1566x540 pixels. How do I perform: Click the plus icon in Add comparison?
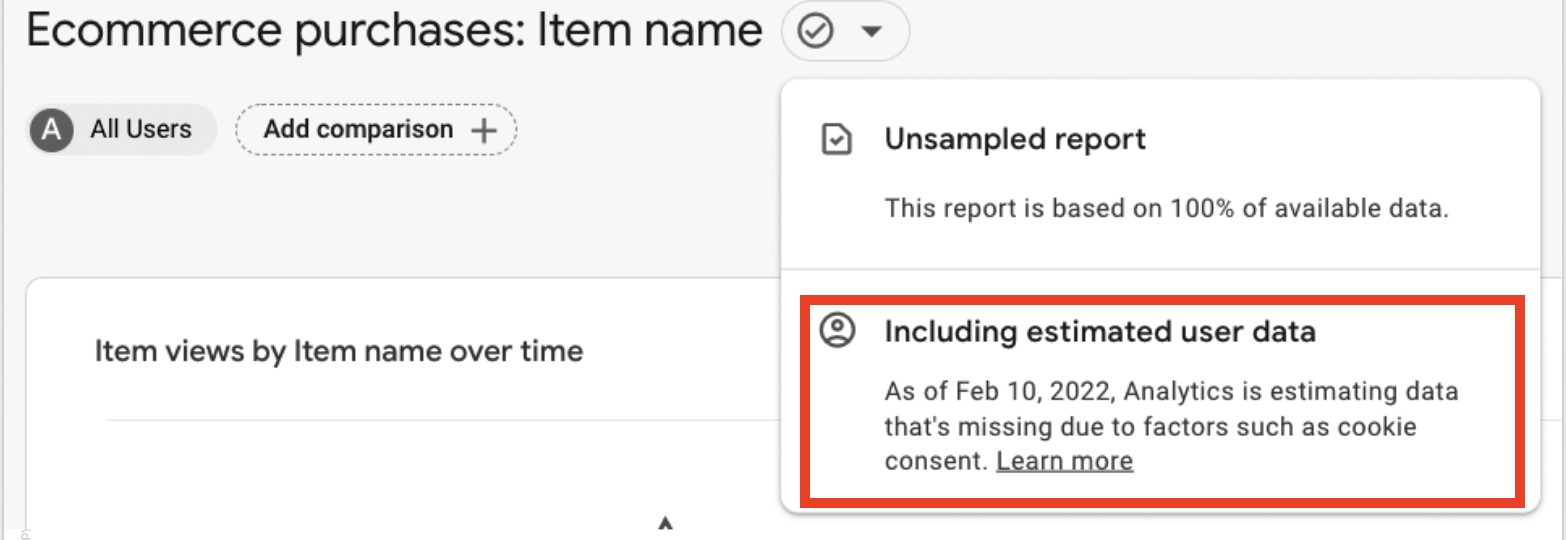point(484,130)
